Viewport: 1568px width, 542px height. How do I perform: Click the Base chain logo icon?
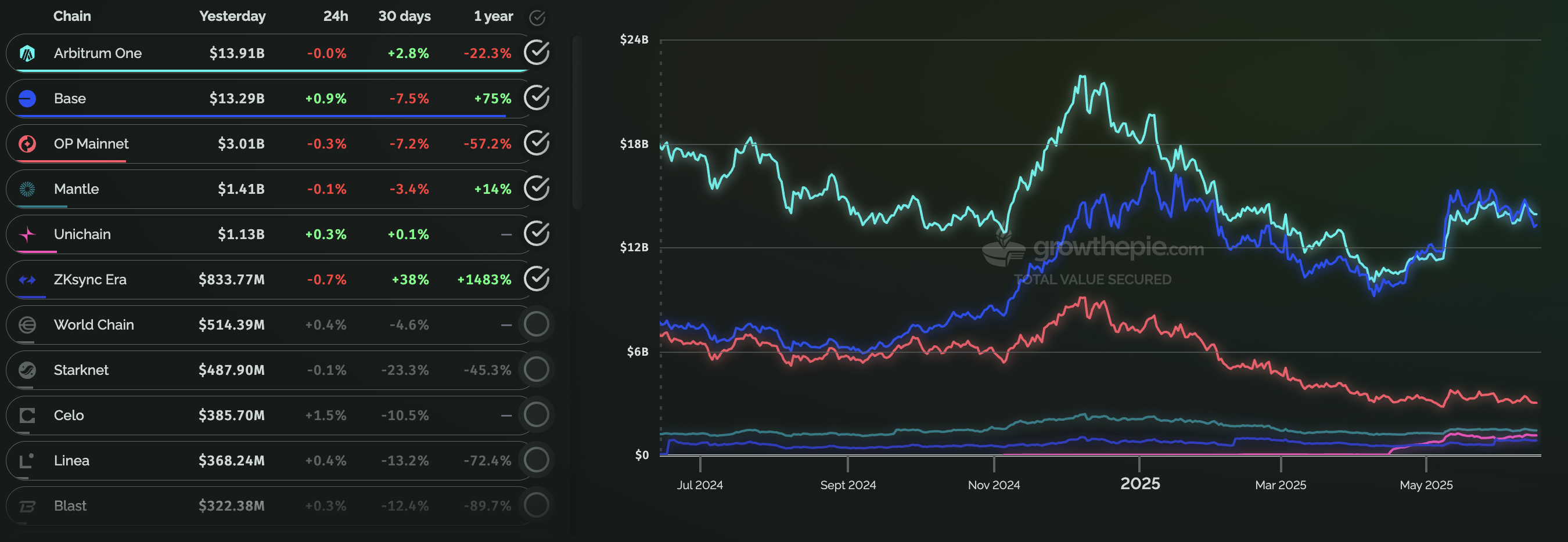tap(27, 99)
